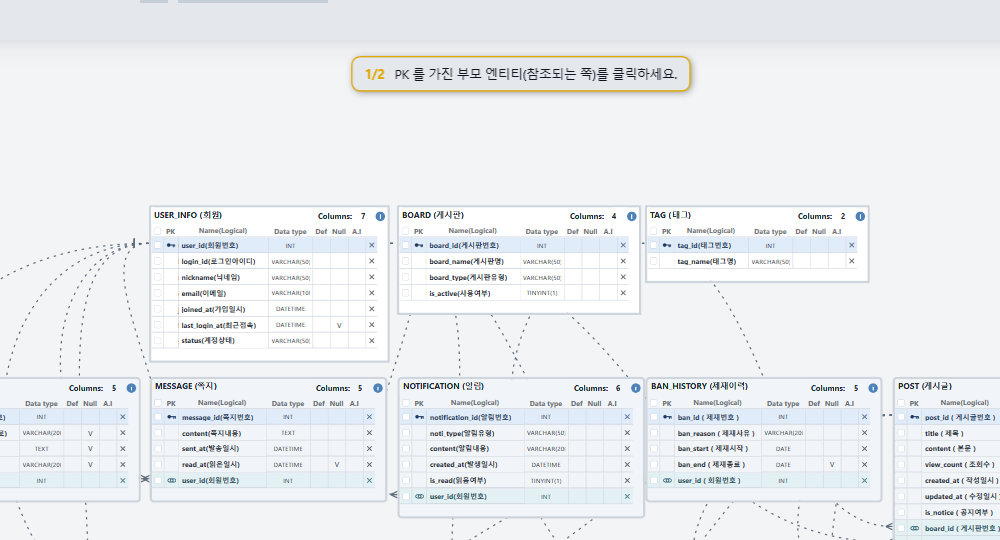Click the 1/2 step guide banner
This screenshot has height=540, width=1000.
pos(520,74)
